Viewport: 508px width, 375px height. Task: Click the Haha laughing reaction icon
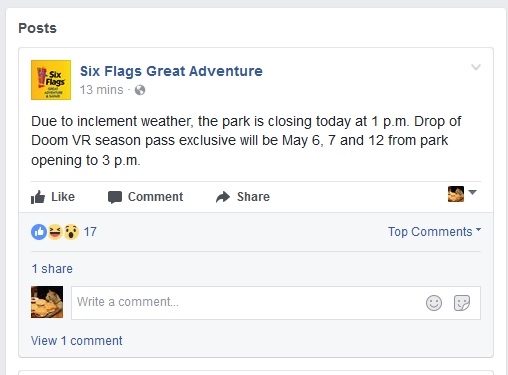pos(55,232)
